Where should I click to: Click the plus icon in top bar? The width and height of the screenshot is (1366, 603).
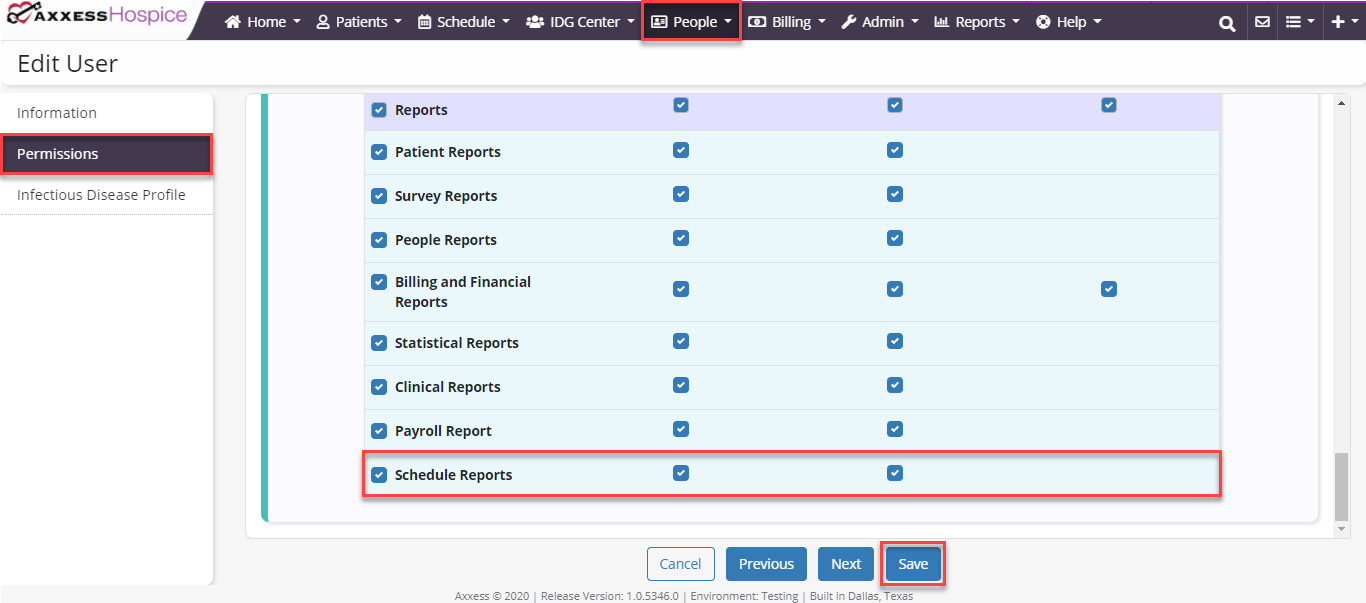[1339, 22]
